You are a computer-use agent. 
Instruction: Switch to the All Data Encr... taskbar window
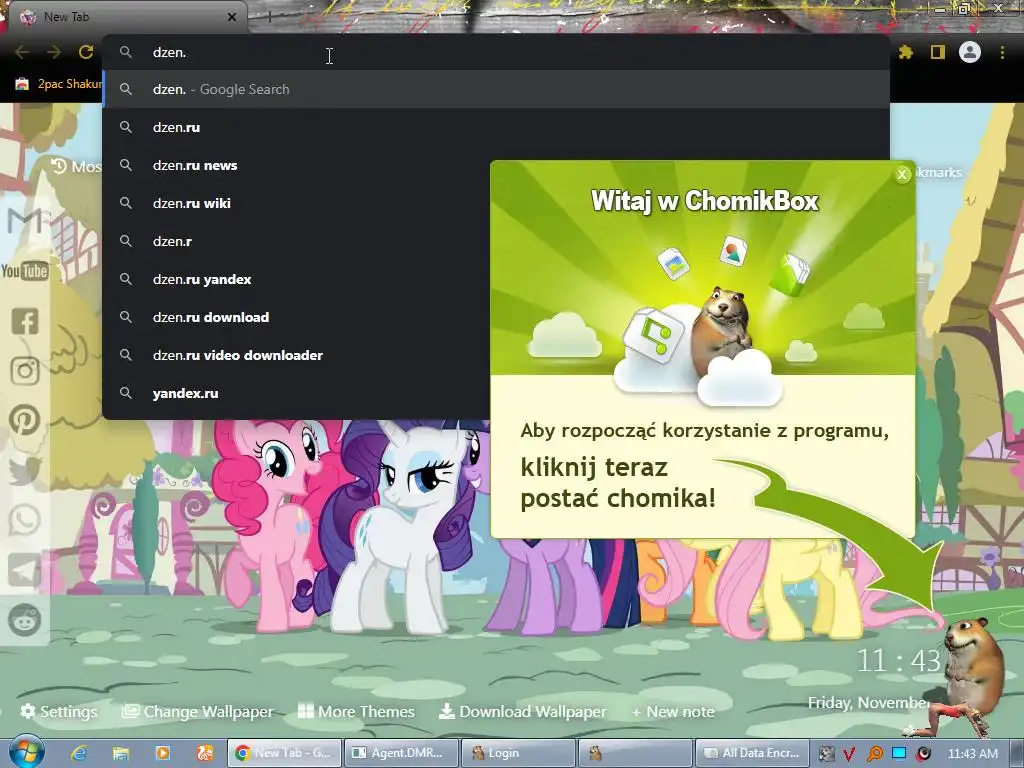(x=752, y=753)
